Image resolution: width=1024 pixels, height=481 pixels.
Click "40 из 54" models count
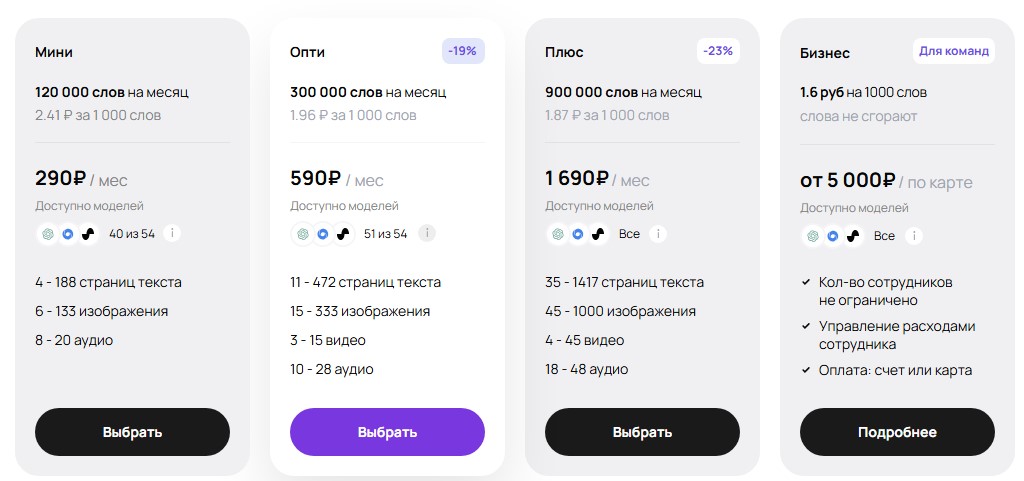click(x=132, y=234)
